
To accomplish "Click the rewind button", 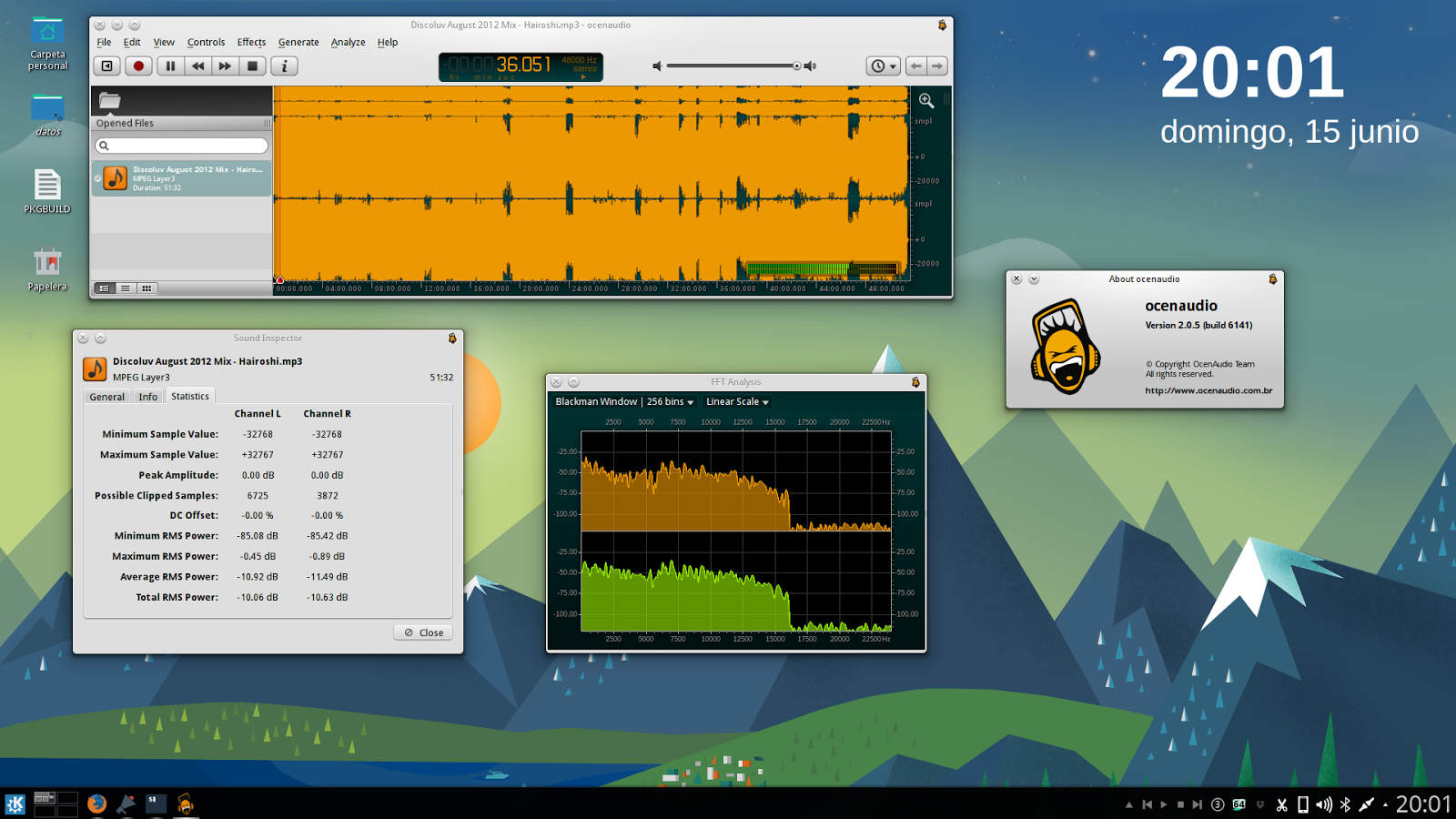I will pyautogui.click(x=197, y=66).
